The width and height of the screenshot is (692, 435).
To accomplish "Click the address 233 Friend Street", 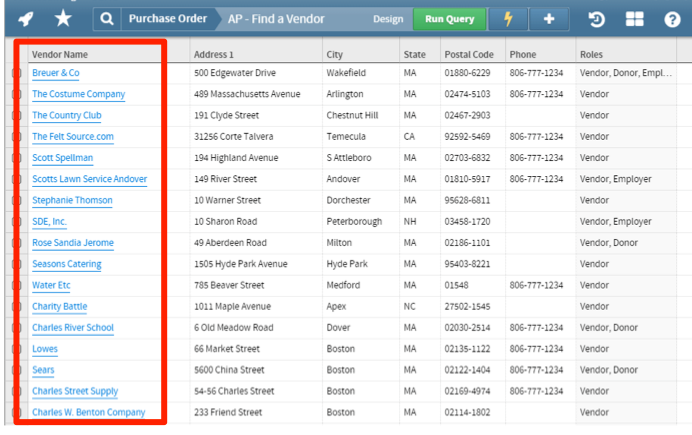I will pos(228,412).
